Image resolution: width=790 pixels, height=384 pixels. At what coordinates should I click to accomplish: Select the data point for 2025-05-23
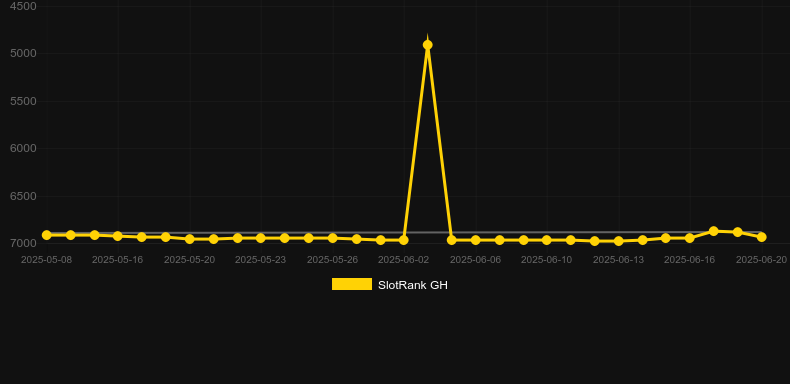pyautogui.click(x=260, y=238)
